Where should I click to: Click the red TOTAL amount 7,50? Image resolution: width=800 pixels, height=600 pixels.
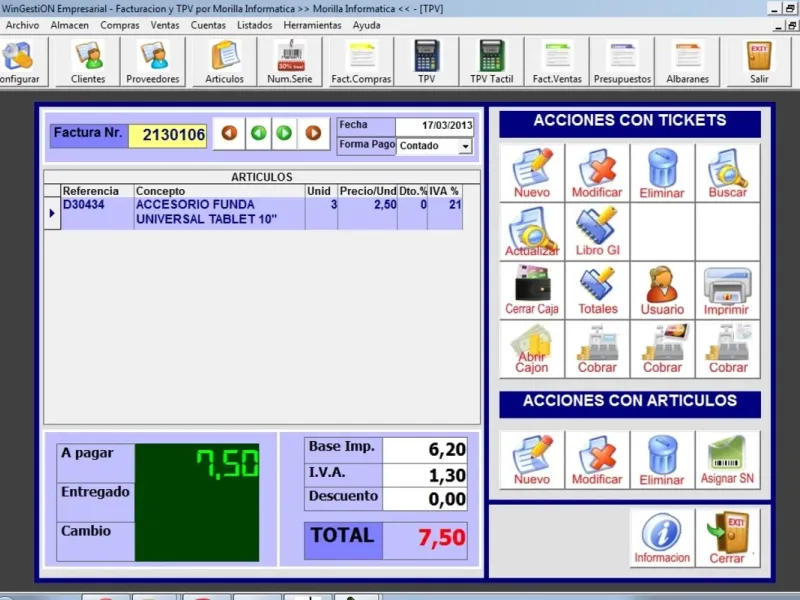click(424, 539)
